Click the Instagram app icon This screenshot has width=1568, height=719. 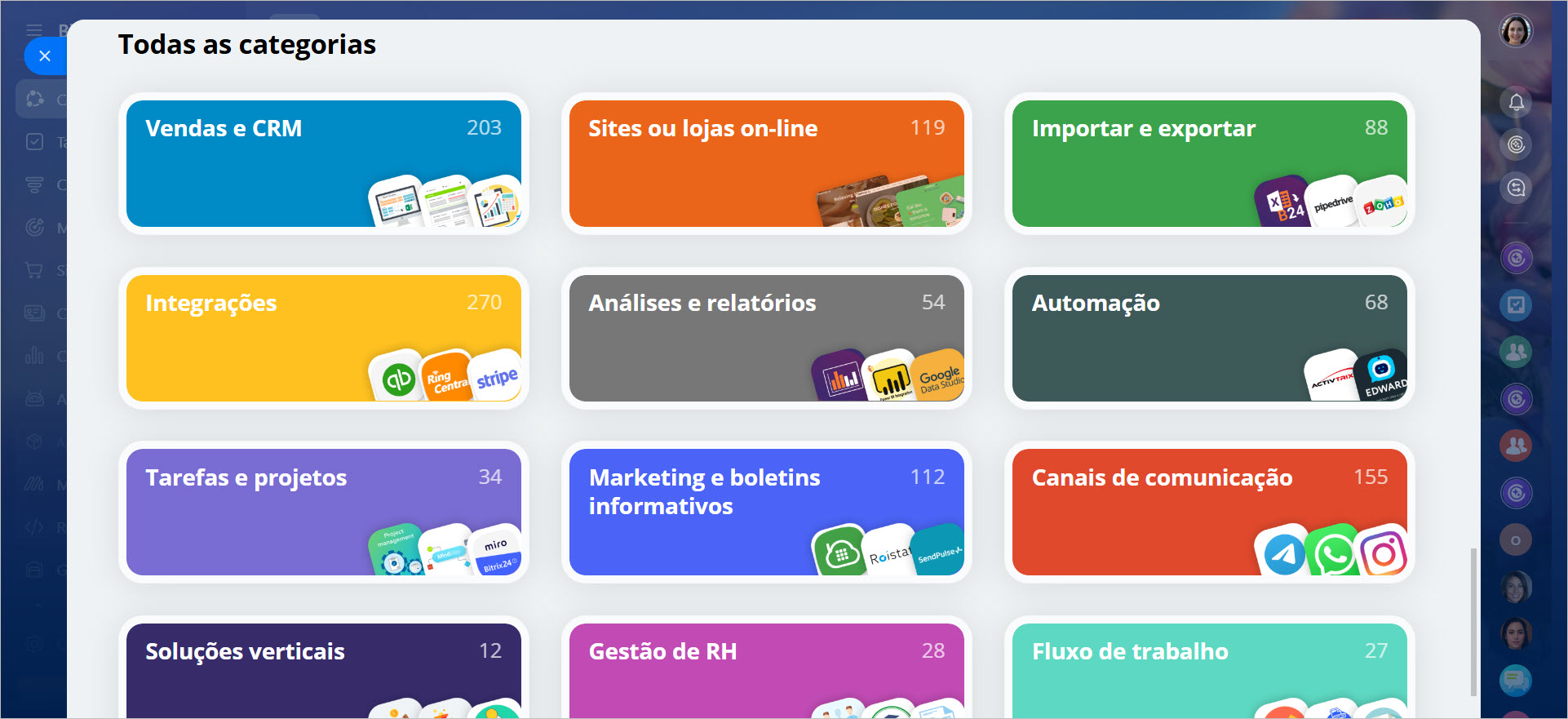point(1383,553)
